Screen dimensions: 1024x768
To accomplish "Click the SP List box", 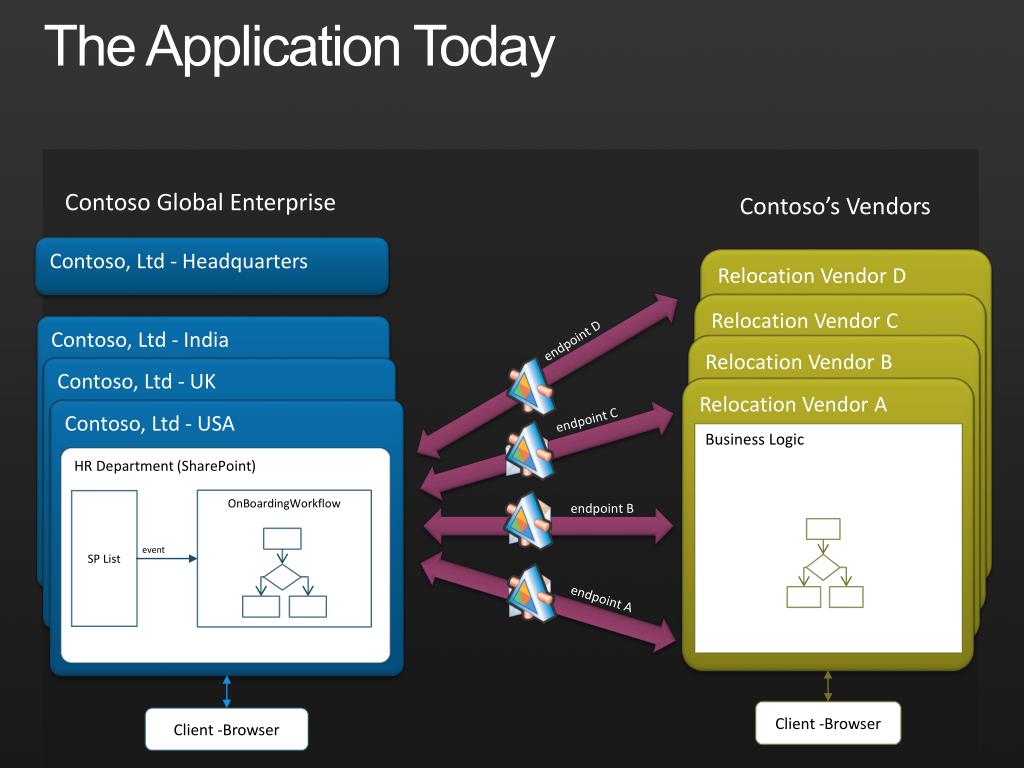I will (x=104, y=558).
